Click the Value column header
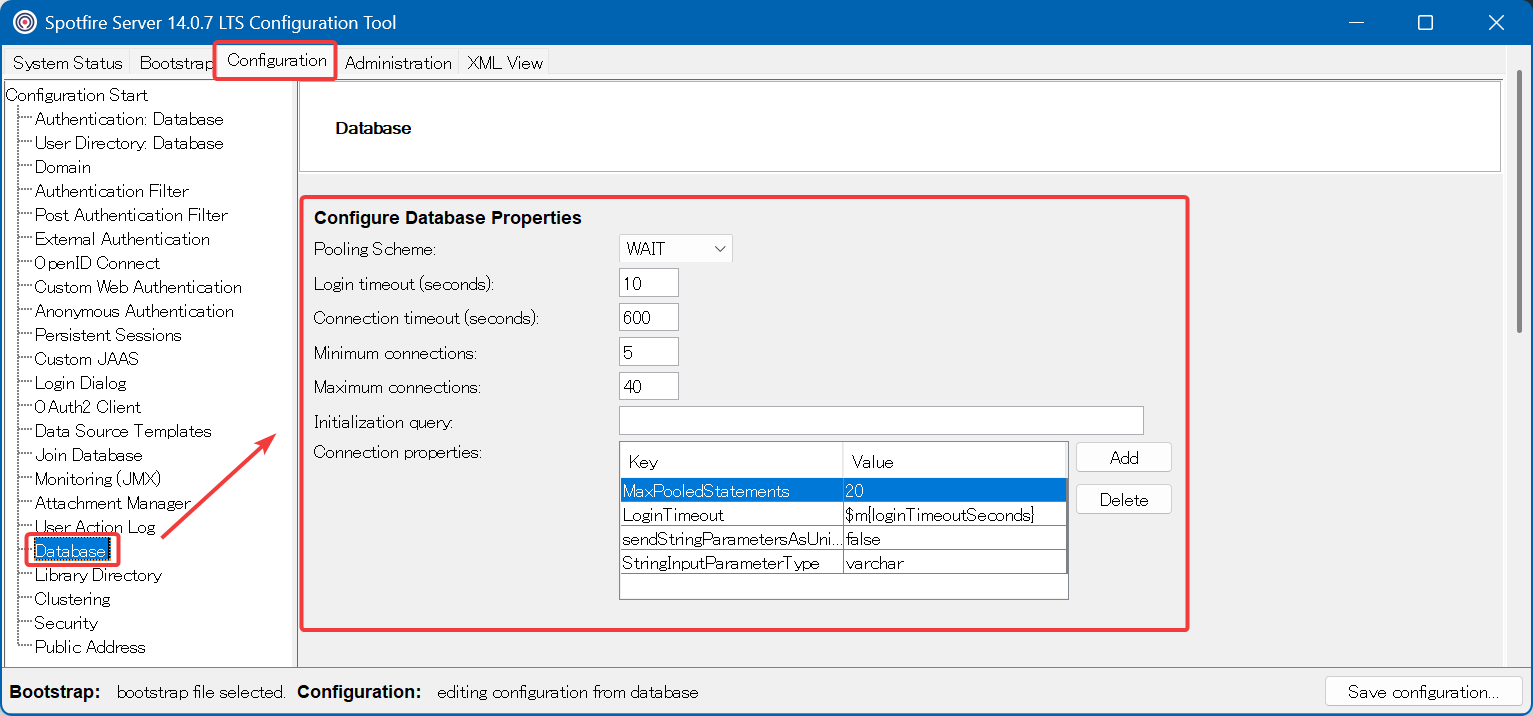 coord(955,461)
